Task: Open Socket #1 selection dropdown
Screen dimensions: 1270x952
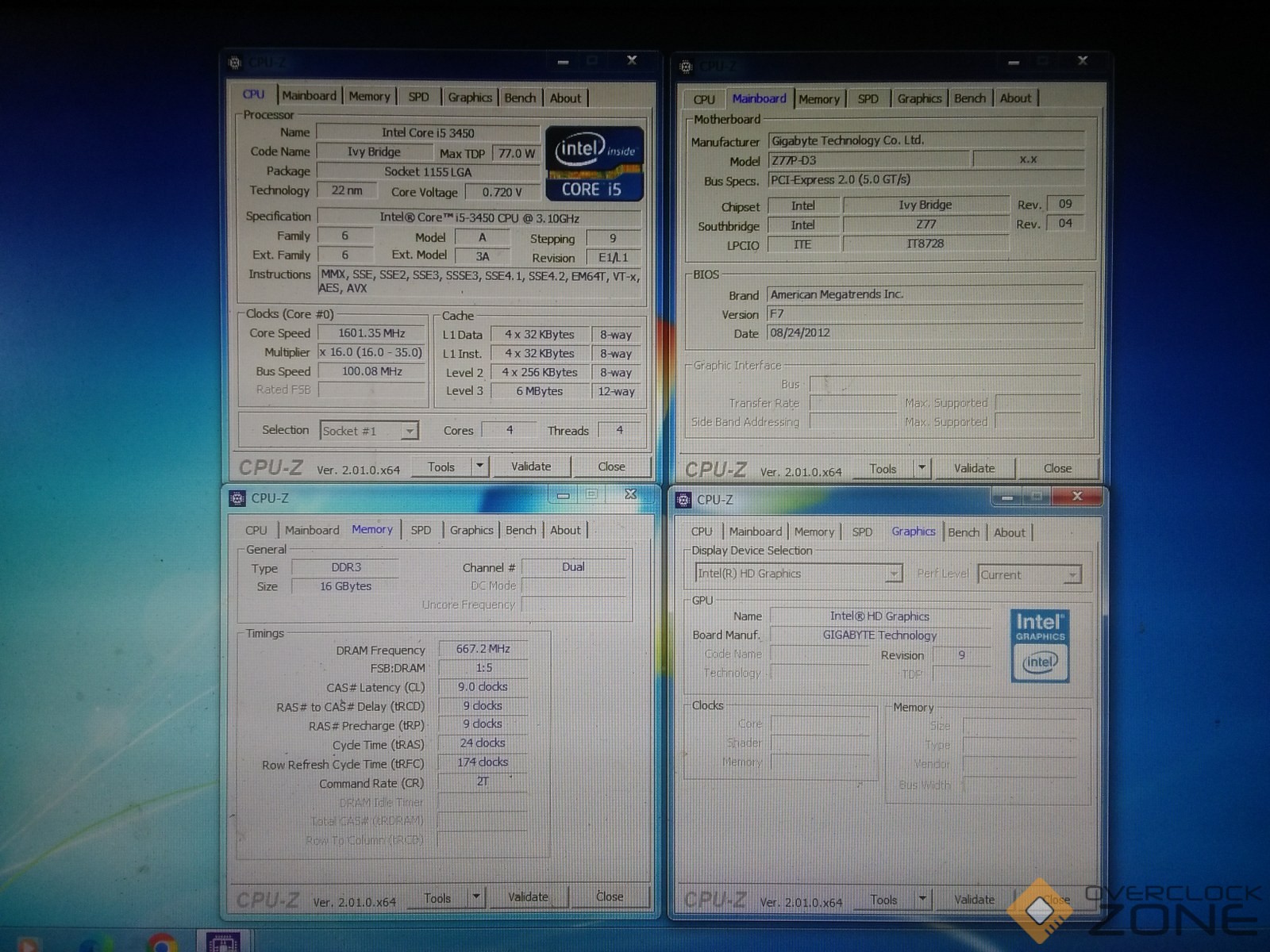Action: coord(369,431)
